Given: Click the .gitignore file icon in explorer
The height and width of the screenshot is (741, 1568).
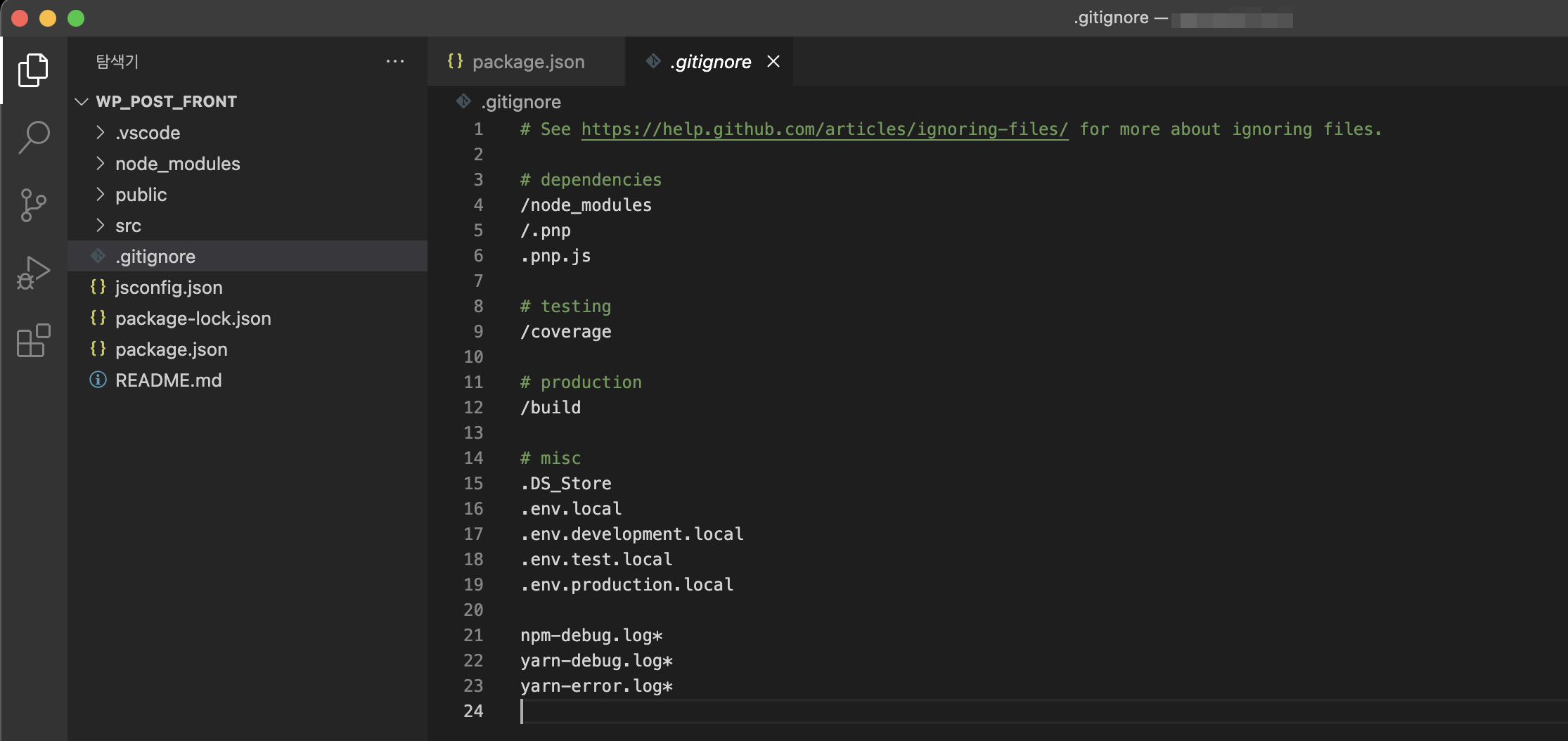Looking at the screenshot, I should [x=98, y=256].
